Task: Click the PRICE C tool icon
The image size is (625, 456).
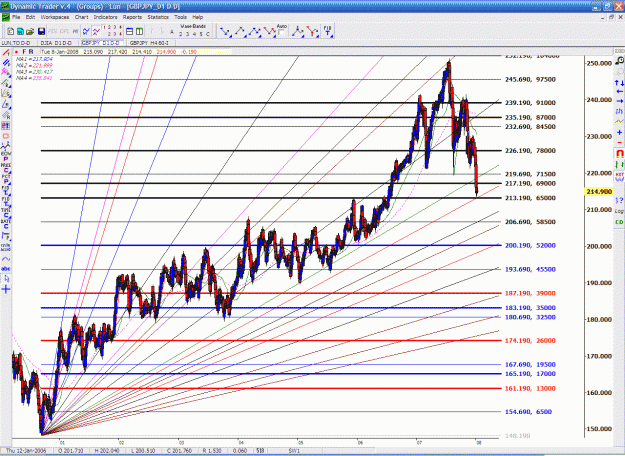Action: click(6, 168)
